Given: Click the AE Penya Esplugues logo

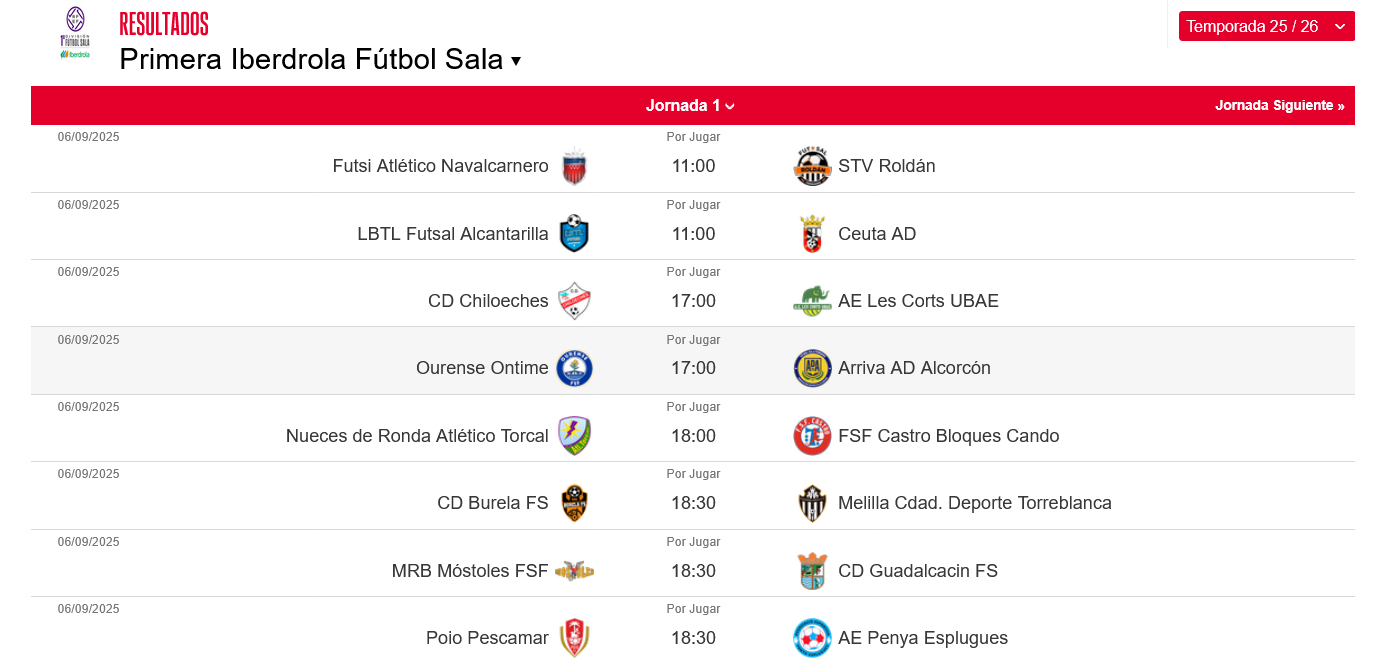Looking at the screenshot, I should [812, 638].
